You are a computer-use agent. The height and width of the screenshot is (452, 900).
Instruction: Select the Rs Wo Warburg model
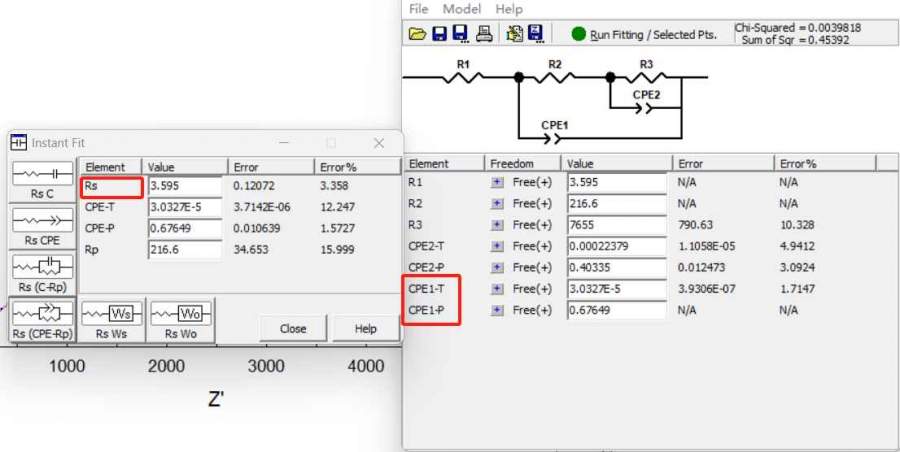[x=180, y=320]
